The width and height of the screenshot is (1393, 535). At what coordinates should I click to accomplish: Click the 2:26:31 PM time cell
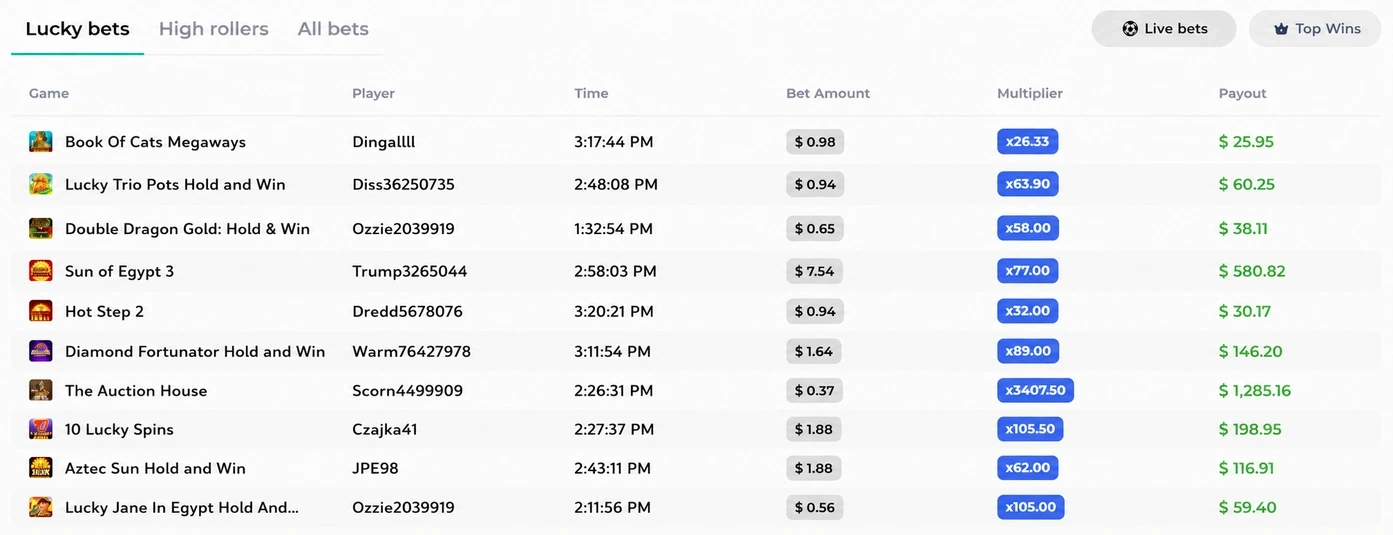(614, 390)
